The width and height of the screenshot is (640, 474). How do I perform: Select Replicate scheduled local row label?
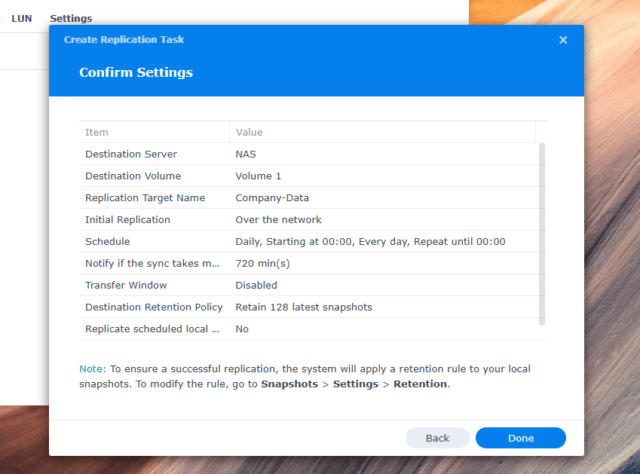(152, 329)
